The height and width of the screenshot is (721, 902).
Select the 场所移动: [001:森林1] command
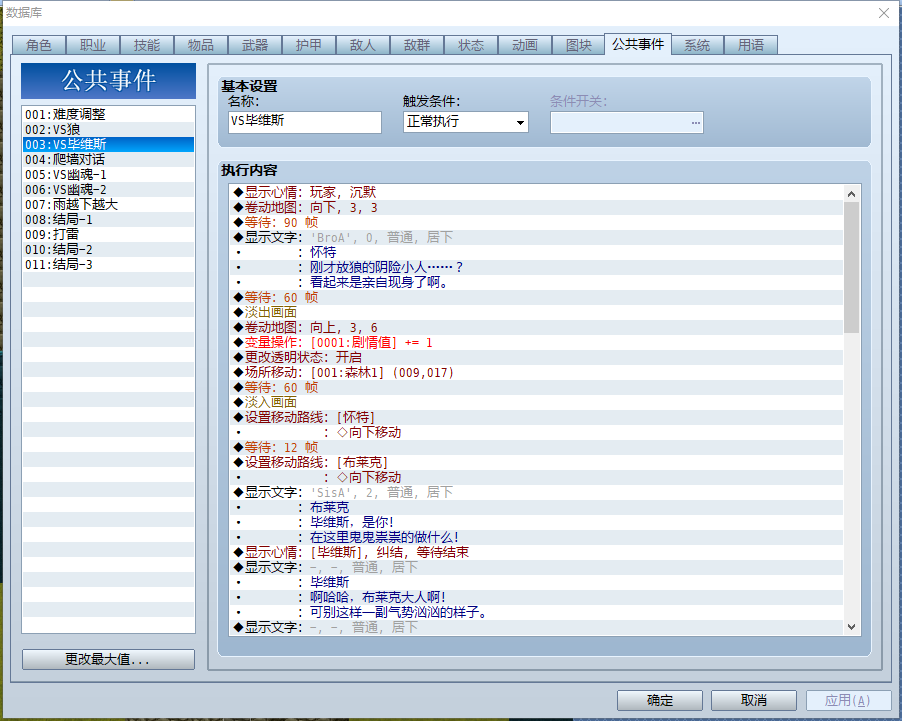pos(536,372)
